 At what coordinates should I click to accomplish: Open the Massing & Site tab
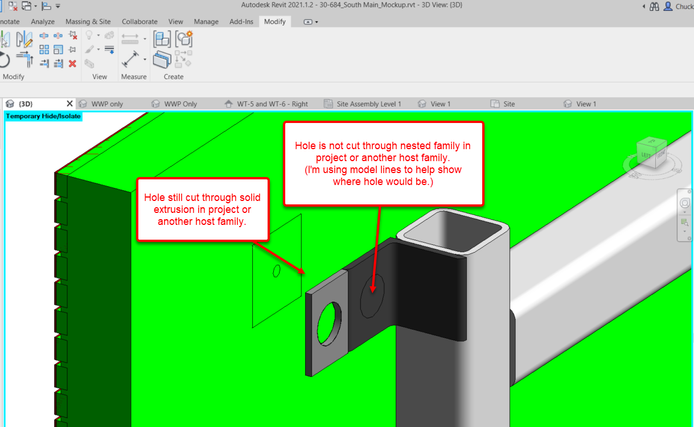[x=88, y=21]
